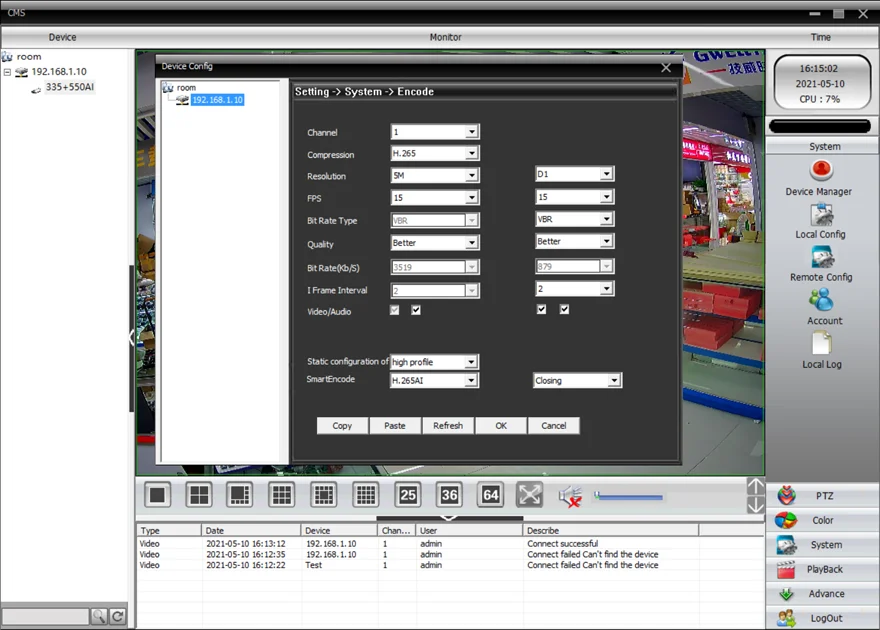Open the Remote Config icon

point(821,257)
